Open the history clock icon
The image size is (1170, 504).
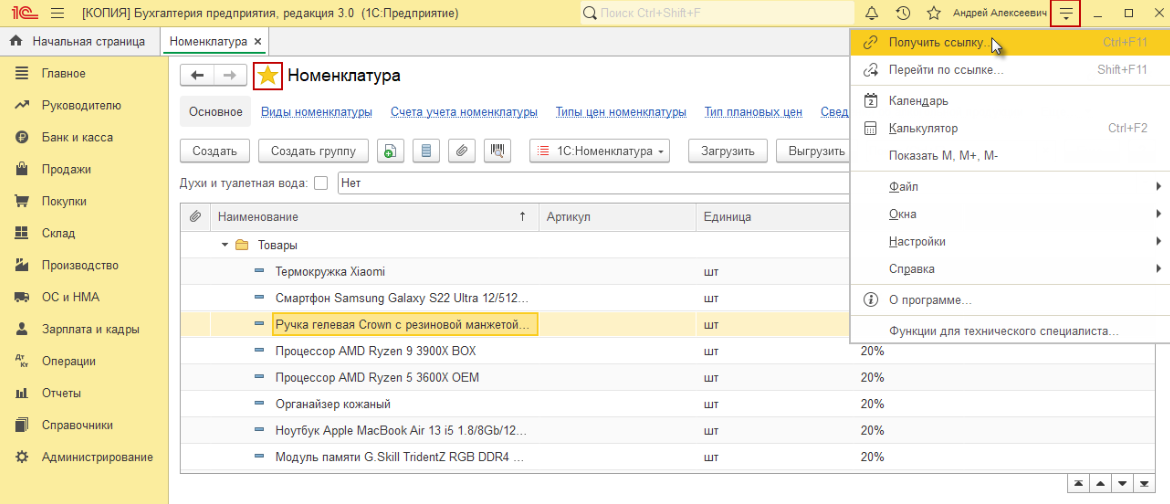902,13
